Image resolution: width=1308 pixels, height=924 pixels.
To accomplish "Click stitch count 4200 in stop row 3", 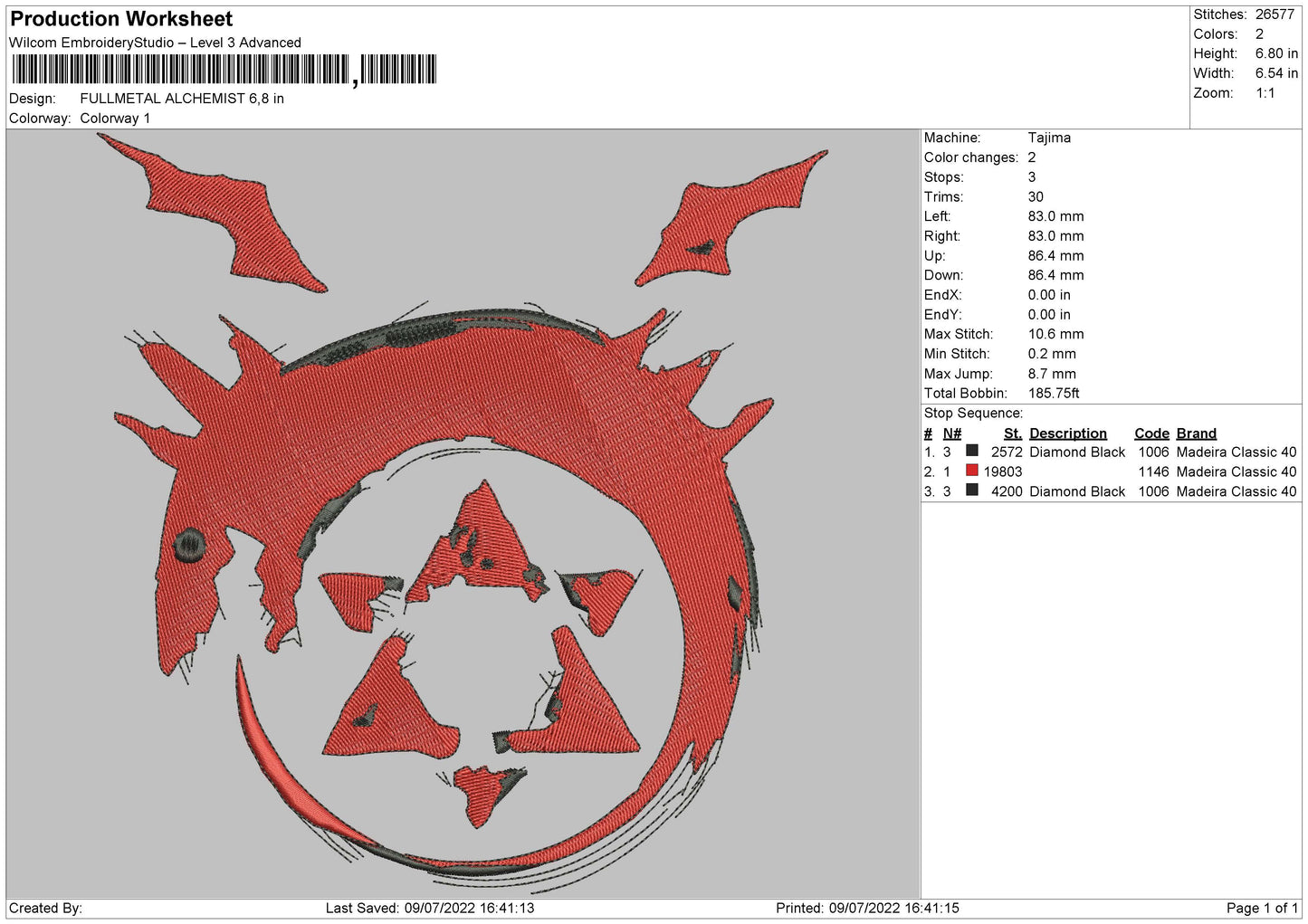I will click(x=1007, y=492).
